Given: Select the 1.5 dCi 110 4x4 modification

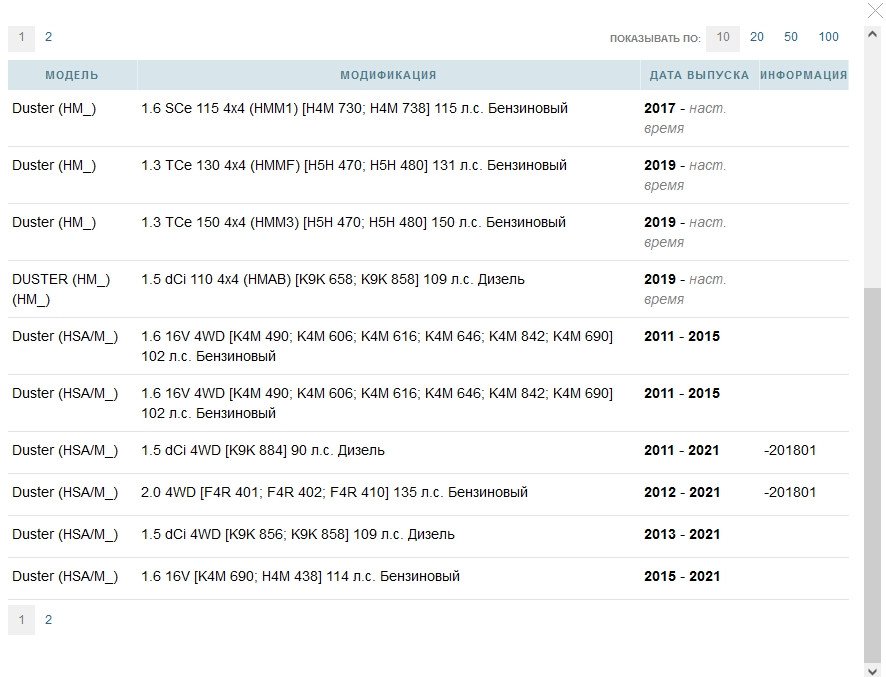Looking at the screenshot, I should (x=333, y=280).
